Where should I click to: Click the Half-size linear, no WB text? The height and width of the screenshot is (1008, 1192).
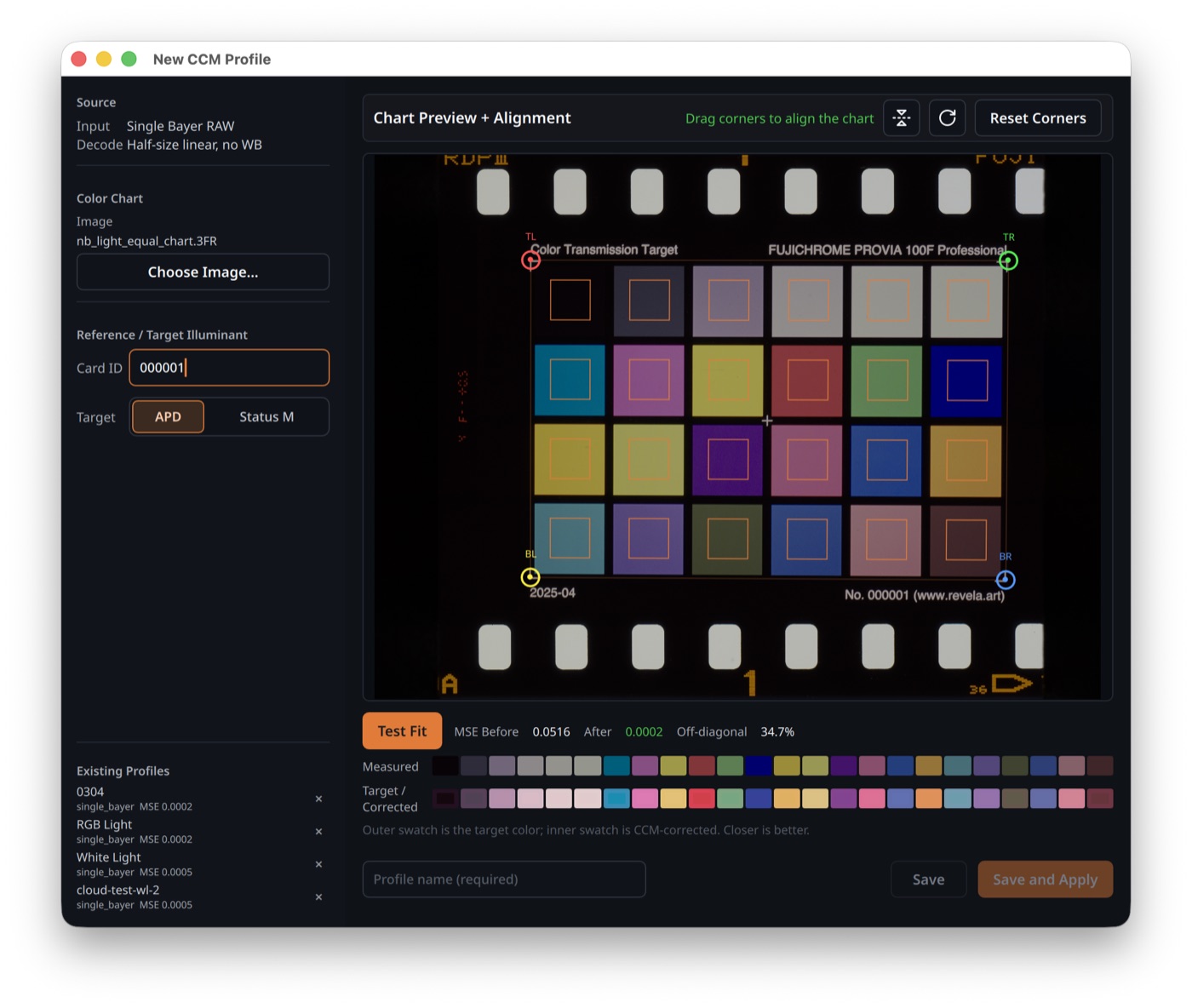pos(194,145)
